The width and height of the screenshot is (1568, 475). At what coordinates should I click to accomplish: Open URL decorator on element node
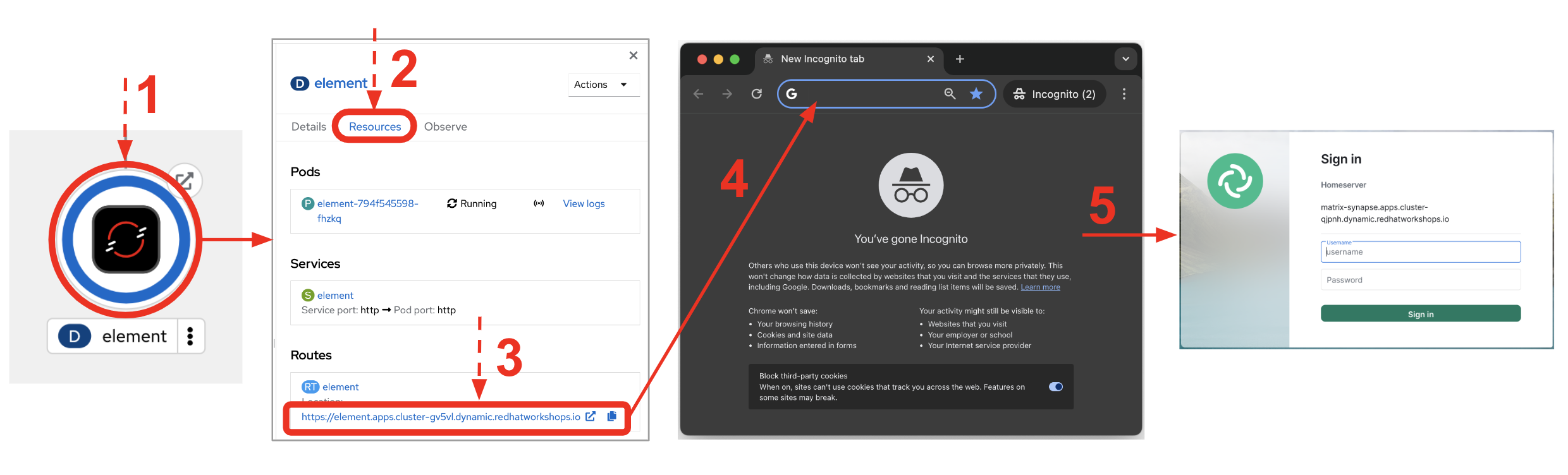click(x=185, y=181)
